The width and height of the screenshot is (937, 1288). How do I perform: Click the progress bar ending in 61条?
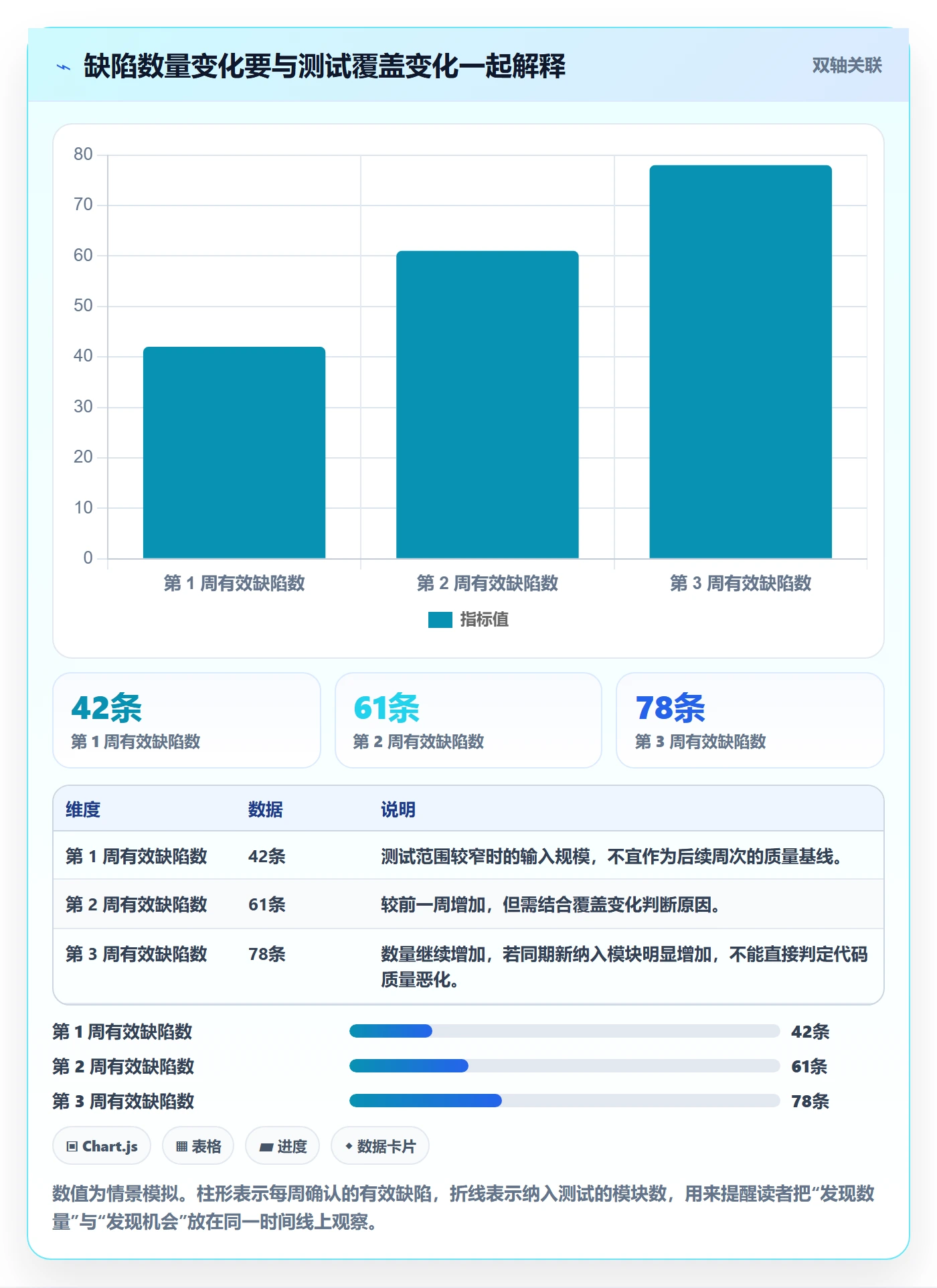coord(564,1066)
